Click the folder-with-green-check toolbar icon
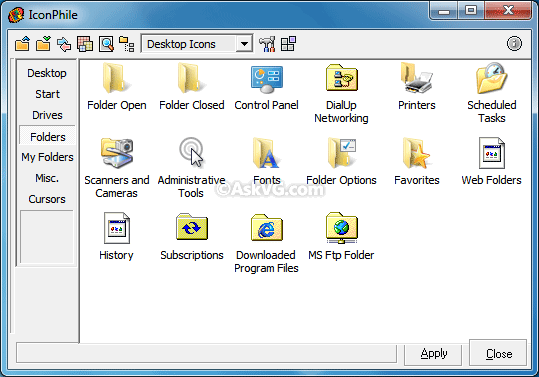The width and height of the screenshot is (539, 377). tap(43, 44)
